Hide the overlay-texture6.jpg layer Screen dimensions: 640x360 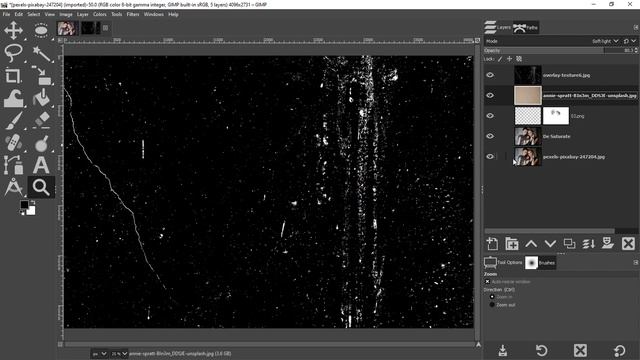[x=490, y=75]
